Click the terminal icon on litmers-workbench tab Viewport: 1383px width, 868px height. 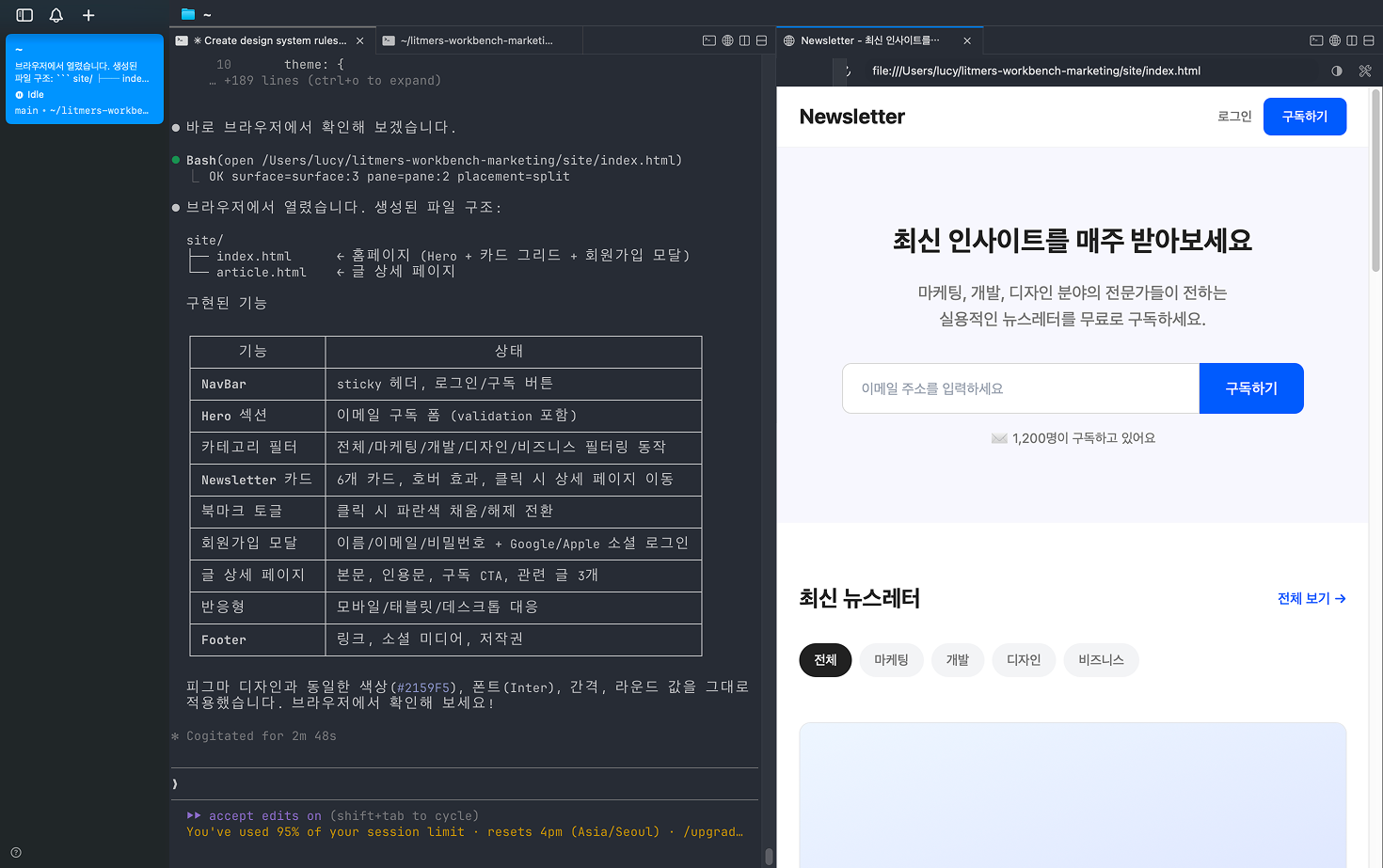(389, 40)
